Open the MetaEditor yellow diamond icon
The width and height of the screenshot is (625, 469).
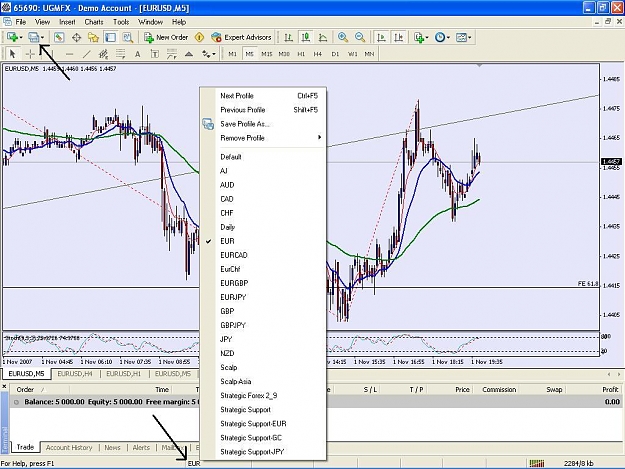click(199, 37)
